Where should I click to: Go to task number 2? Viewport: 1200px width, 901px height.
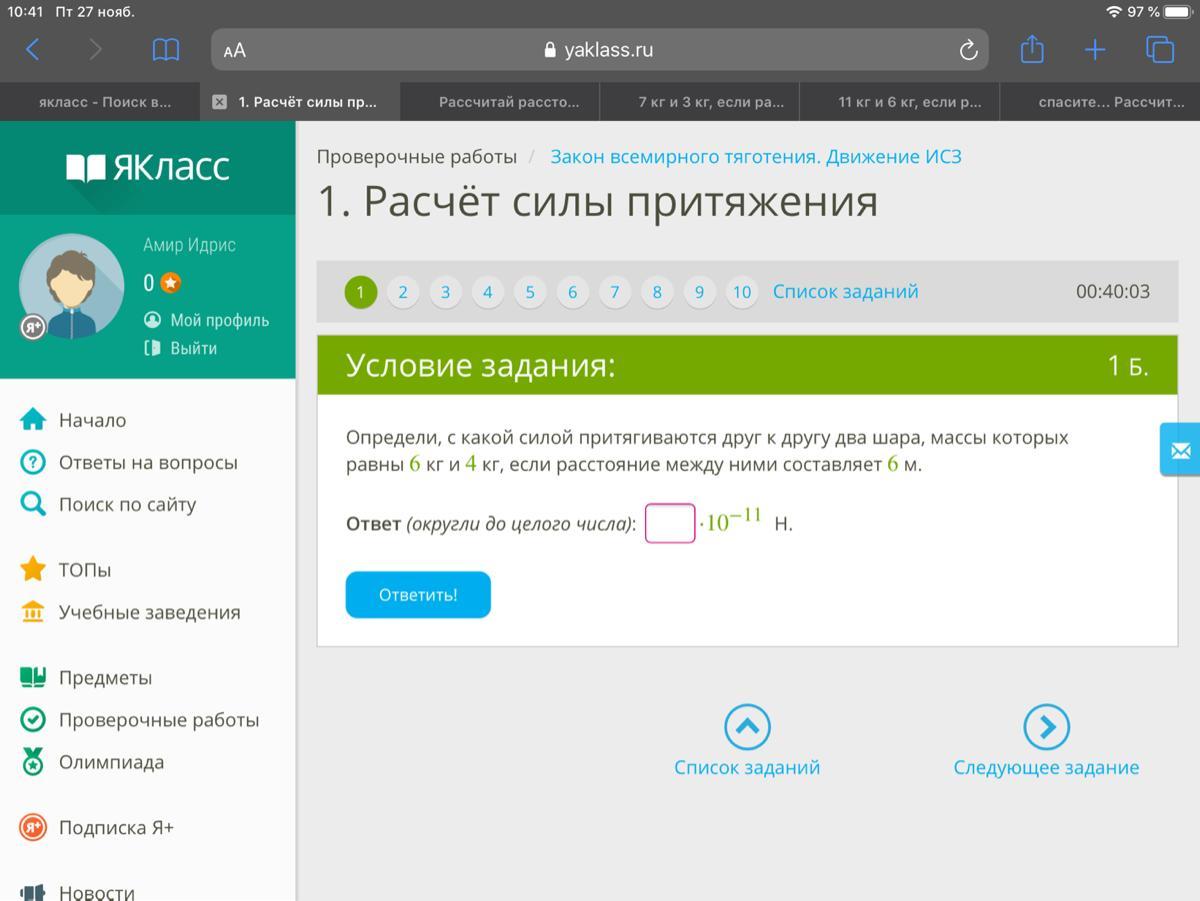(403, 292)
